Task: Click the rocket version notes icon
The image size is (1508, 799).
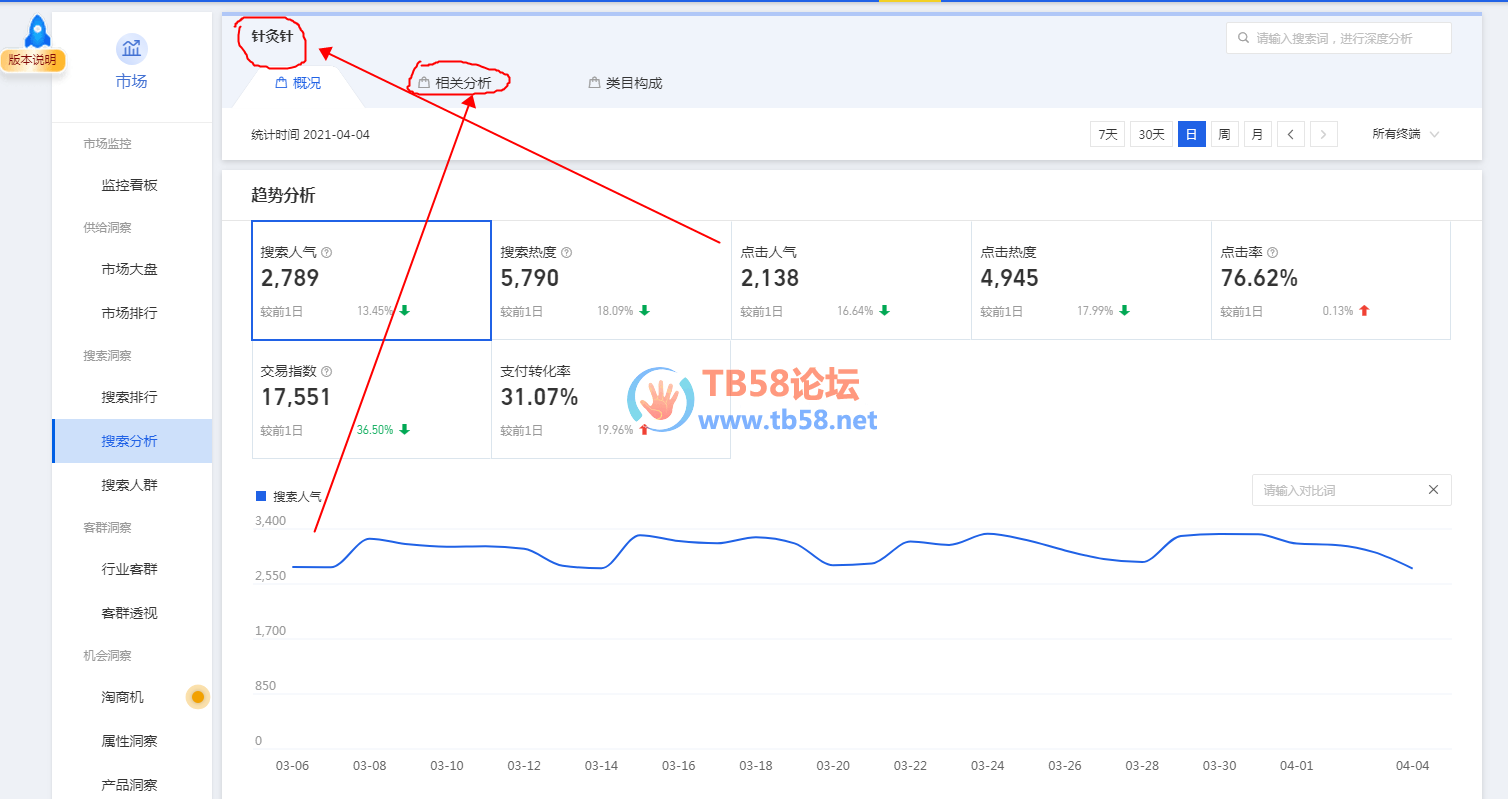Action: [x=37, y=33]
